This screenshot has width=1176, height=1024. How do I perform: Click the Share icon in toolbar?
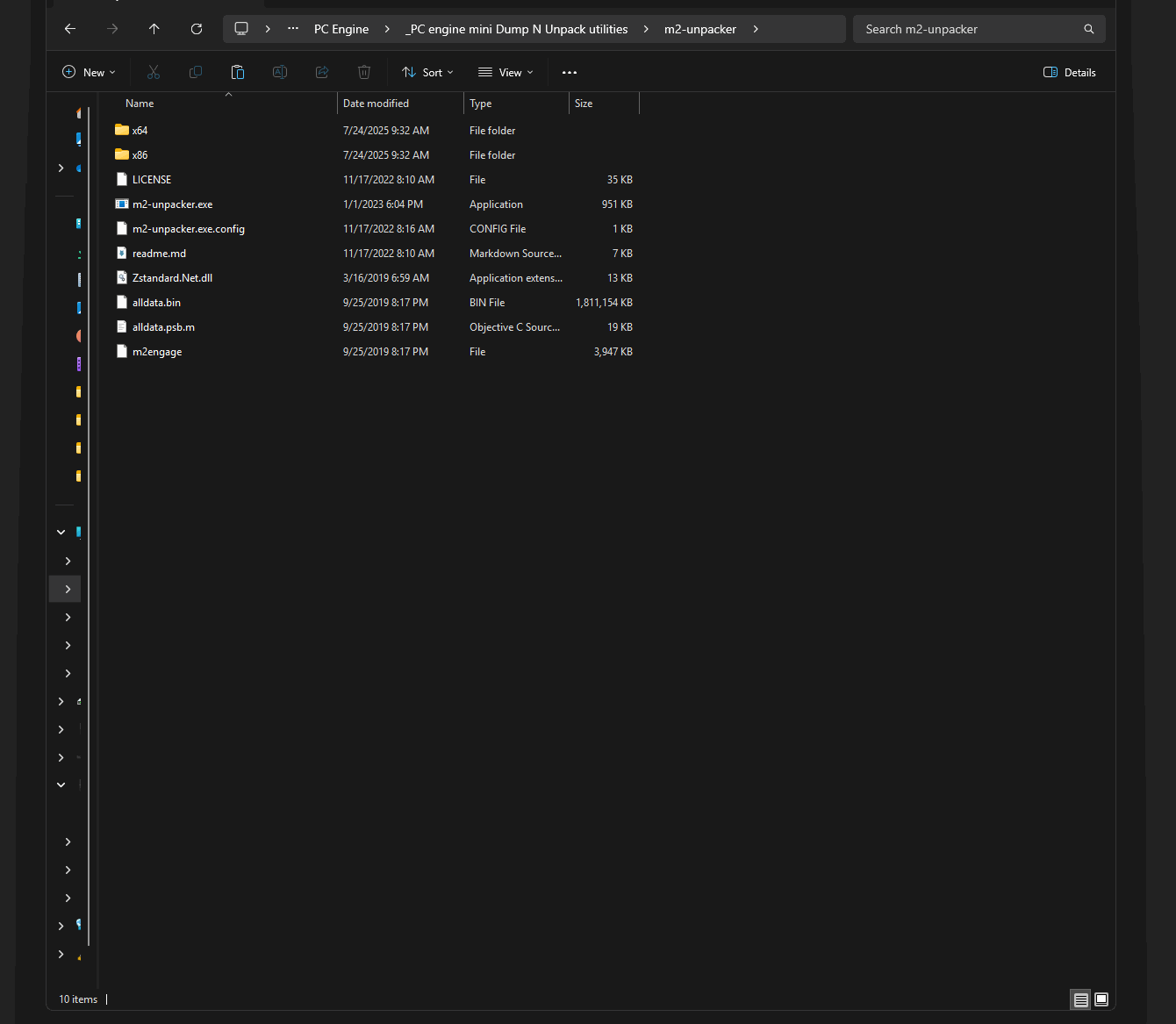pyautogui.click(x=322, y=72)
